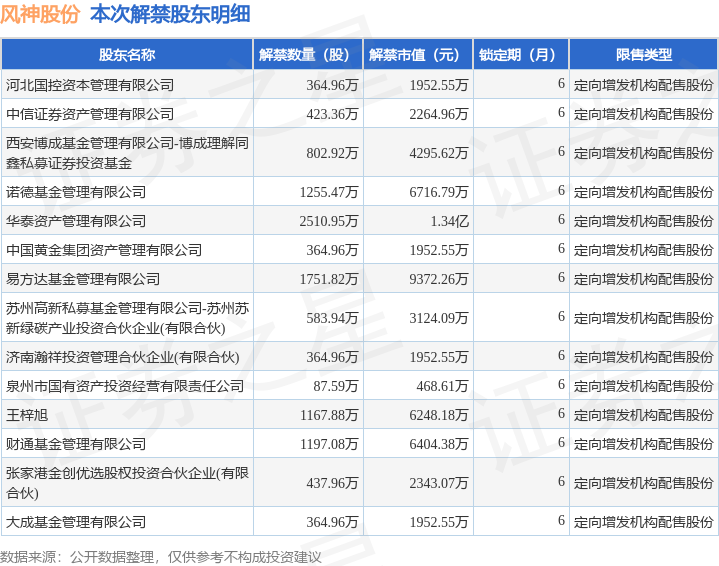Click the 本次解禁股东明细 heading

tap(170, 14)
